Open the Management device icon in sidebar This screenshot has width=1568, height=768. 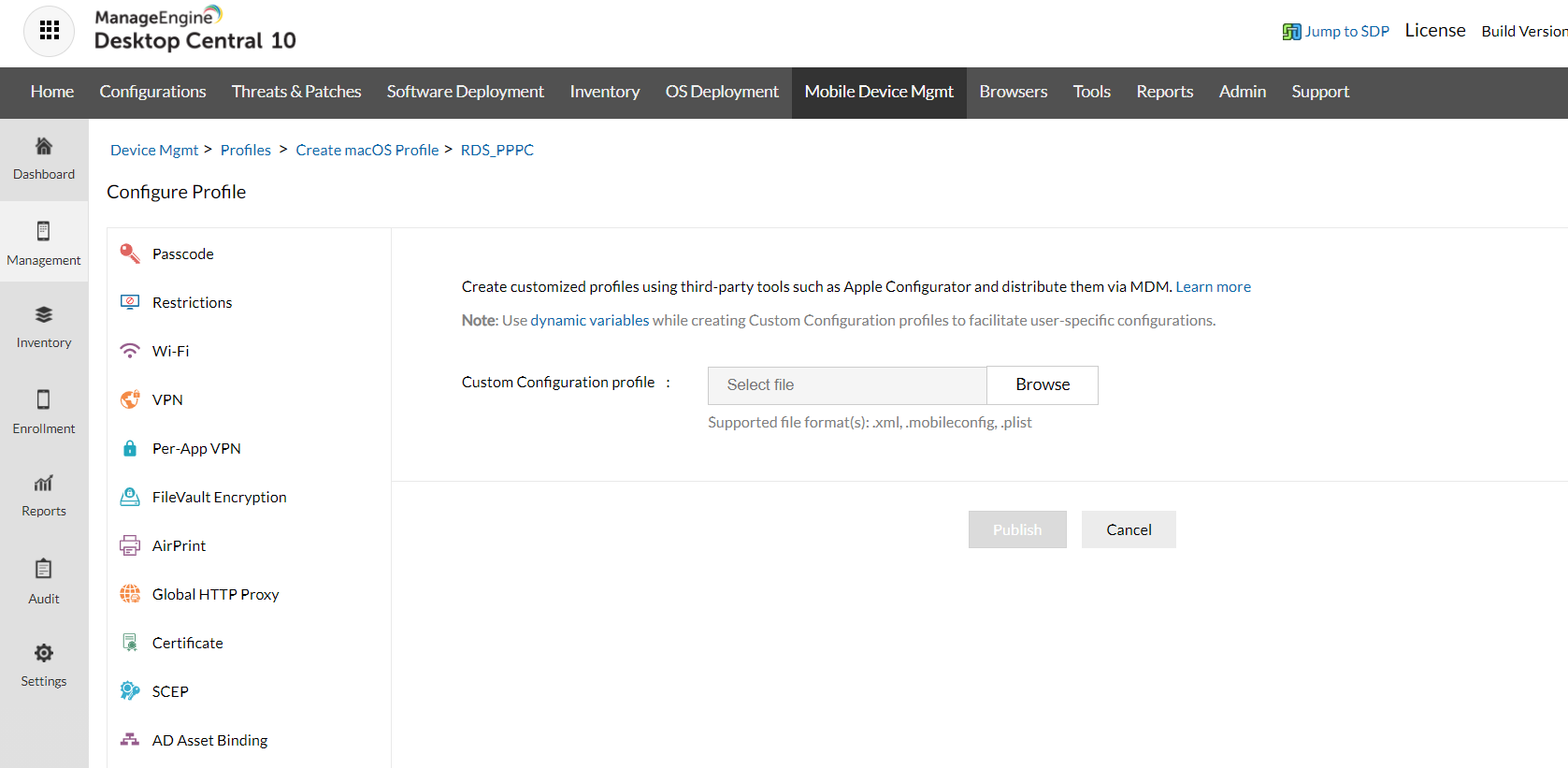point(43,231)
